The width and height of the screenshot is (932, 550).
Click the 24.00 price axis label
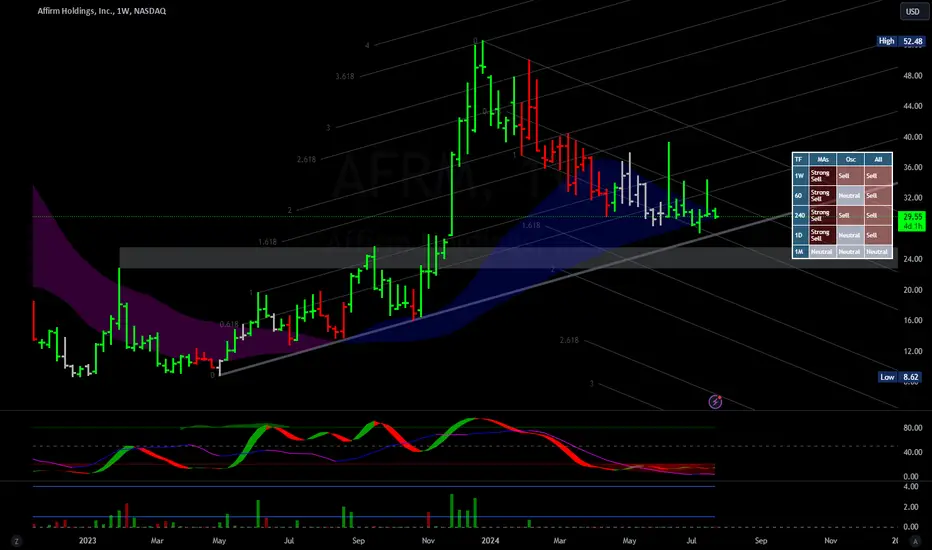[912, 259]
